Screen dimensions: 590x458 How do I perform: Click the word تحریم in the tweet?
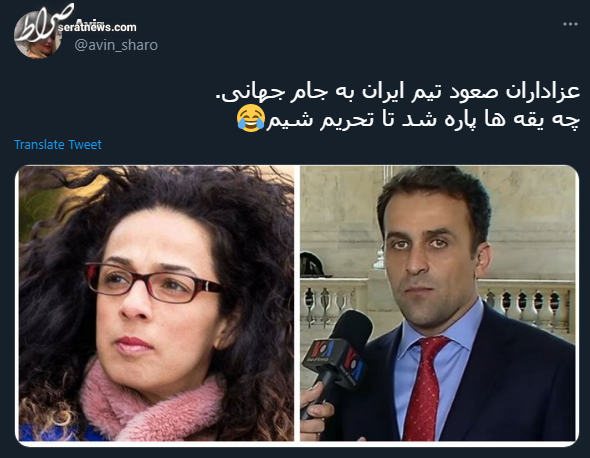(341, 120)
